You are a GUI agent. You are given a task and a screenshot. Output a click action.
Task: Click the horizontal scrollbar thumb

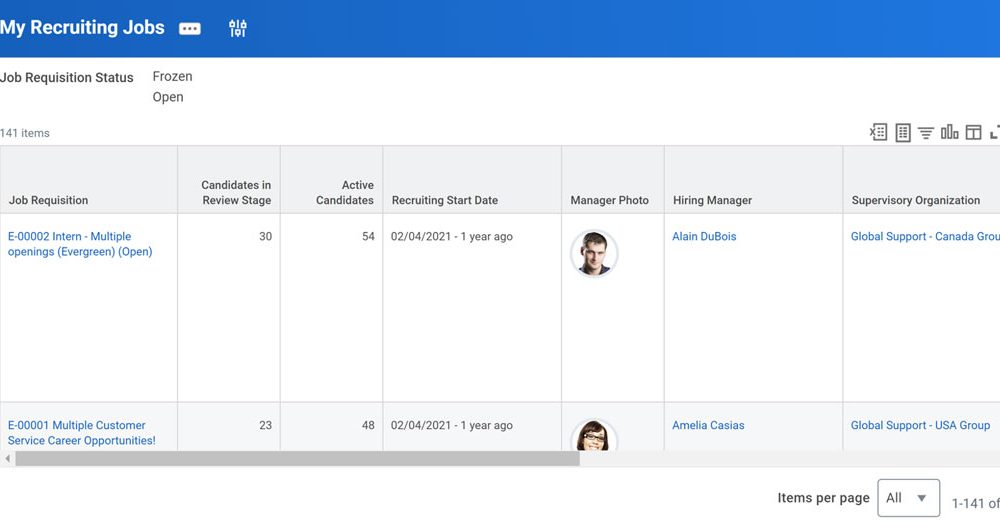point(297,459)
